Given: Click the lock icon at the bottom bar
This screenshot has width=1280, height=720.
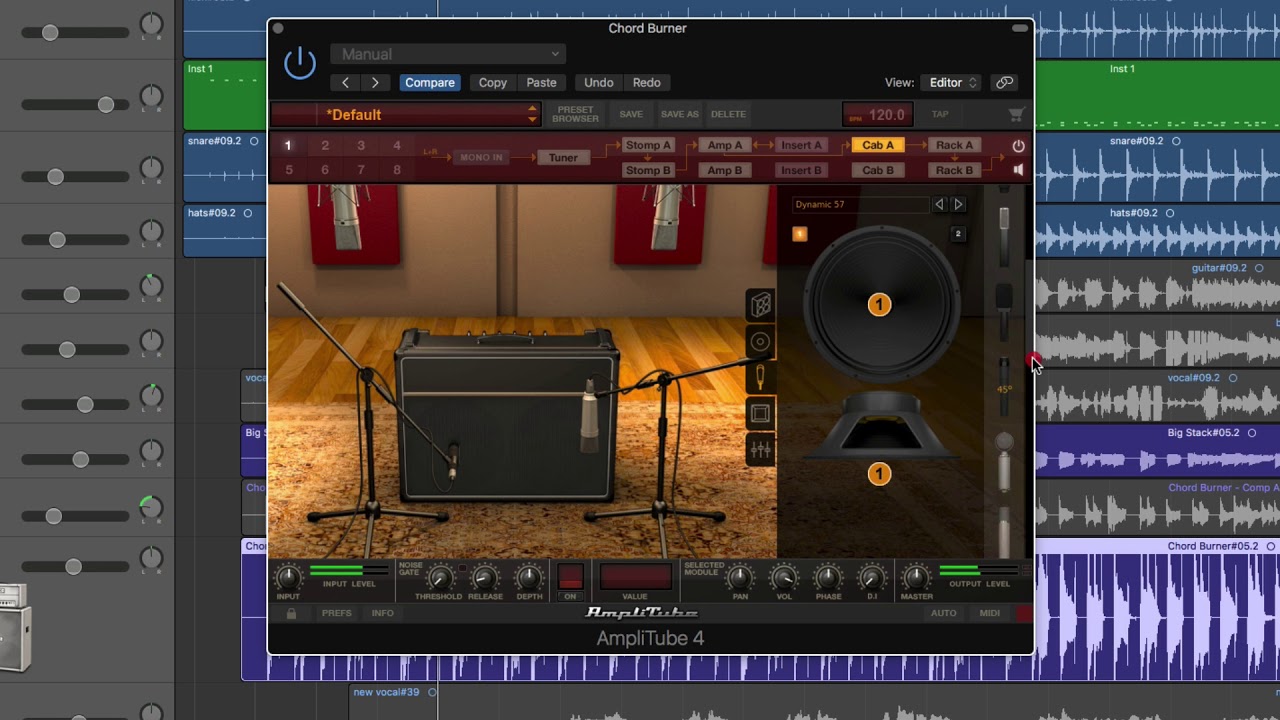Looking at the screenshot, I should [291, 613].
